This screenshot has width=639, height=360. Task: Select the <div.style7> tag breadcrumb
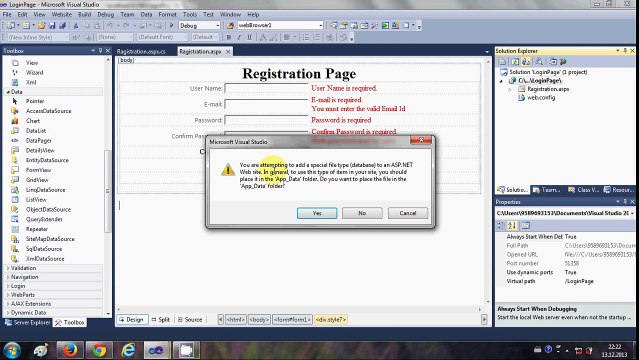click(331, 320)
